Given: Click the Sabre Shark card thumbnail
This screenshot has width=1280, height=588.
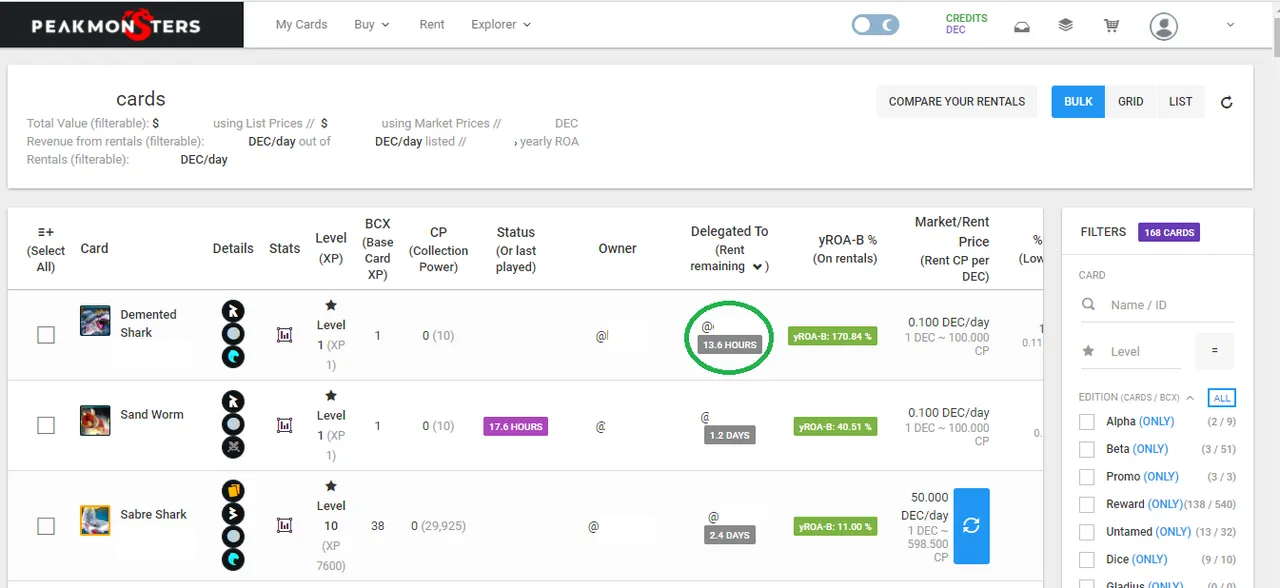Looking at the screenshot, I should point(95,520).
